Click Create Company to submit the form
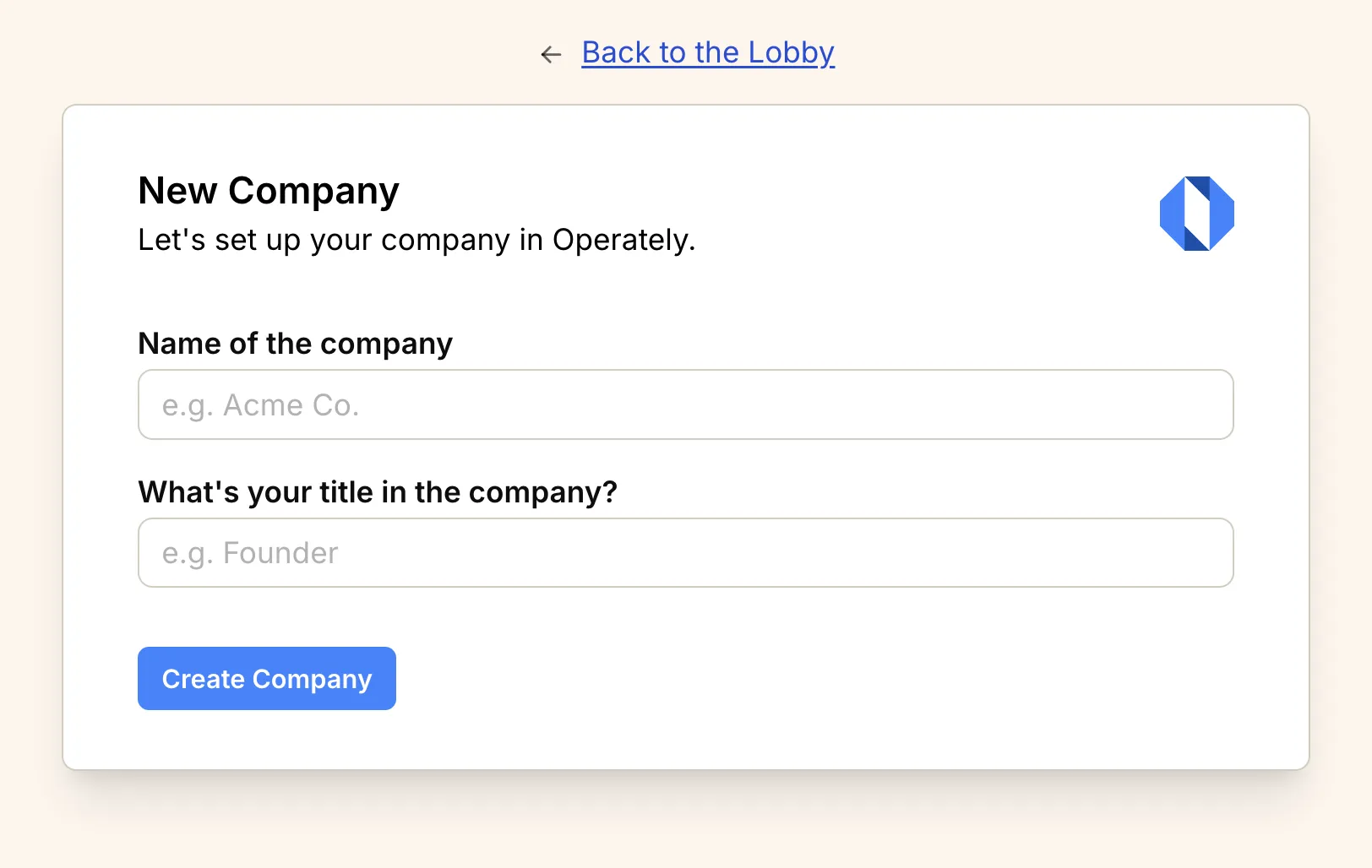The height and width of the screenshot is (868, 1372). coord(266,678)
